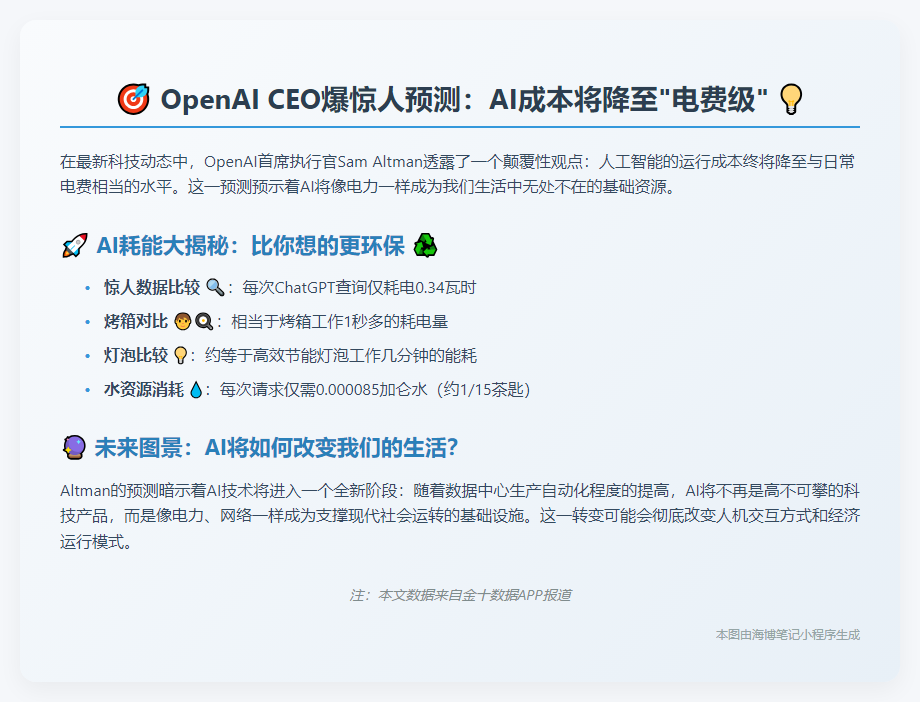Click the crystal ball emoji beside 未来图景
The width and height of the screenshot is (920, 702).
click(x=75, y=448)
